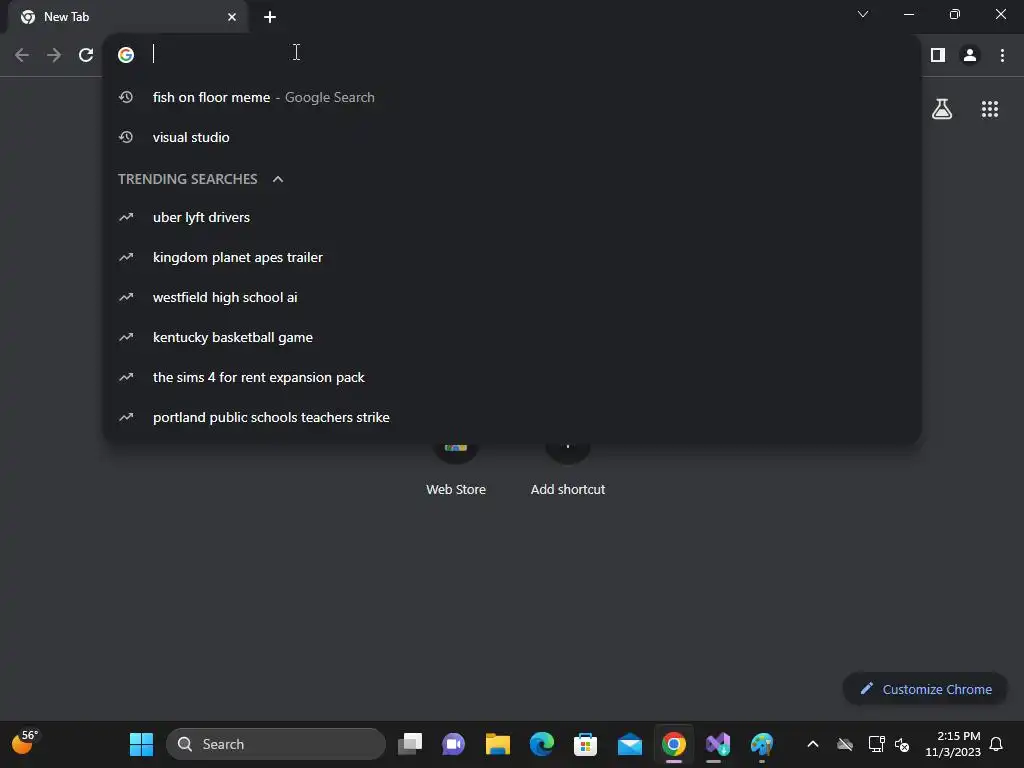Open the Google apps grid

(x=990, y=109)
